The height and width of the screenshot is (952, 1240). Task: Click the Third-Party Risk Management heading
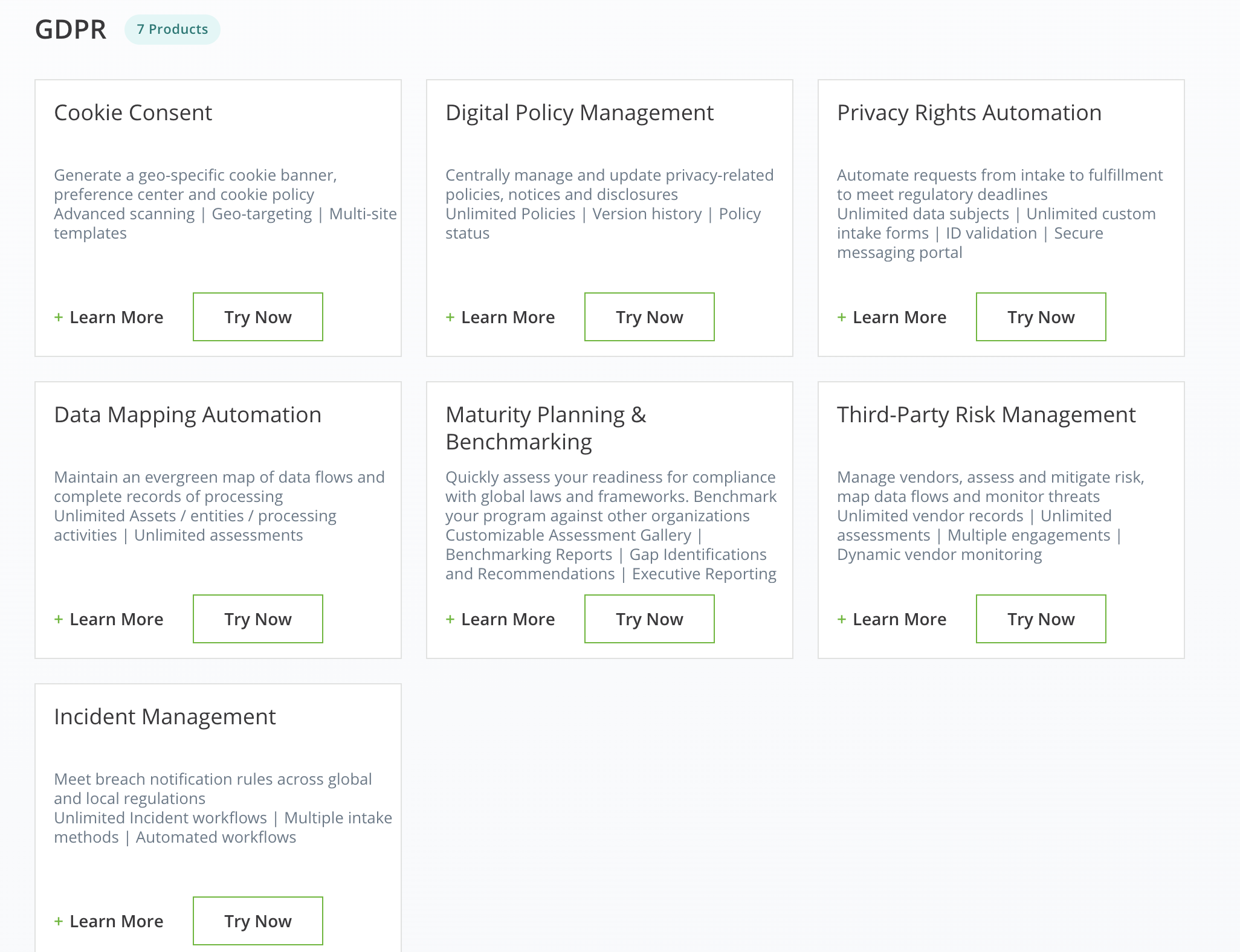[986, 415]
